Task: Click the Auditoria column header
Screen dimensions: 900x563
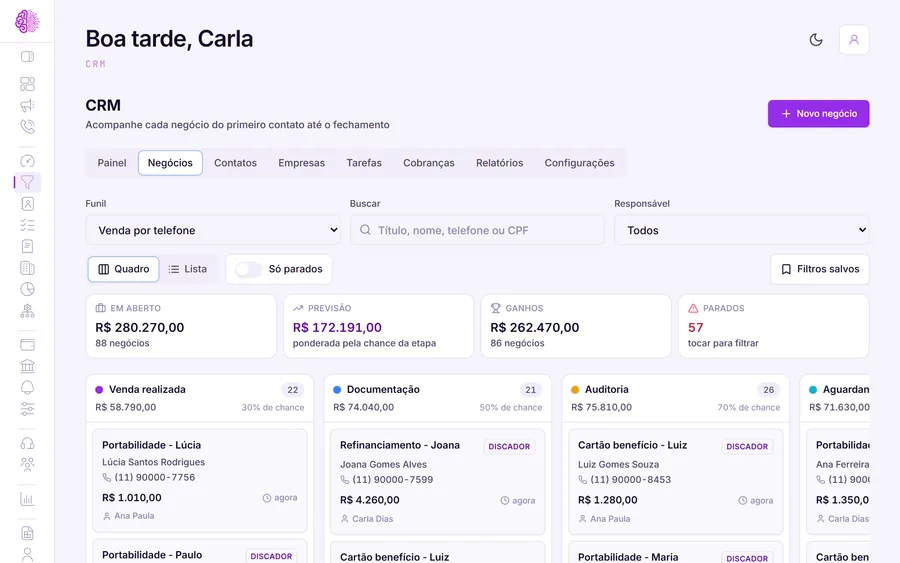Action: click(676, 398)
